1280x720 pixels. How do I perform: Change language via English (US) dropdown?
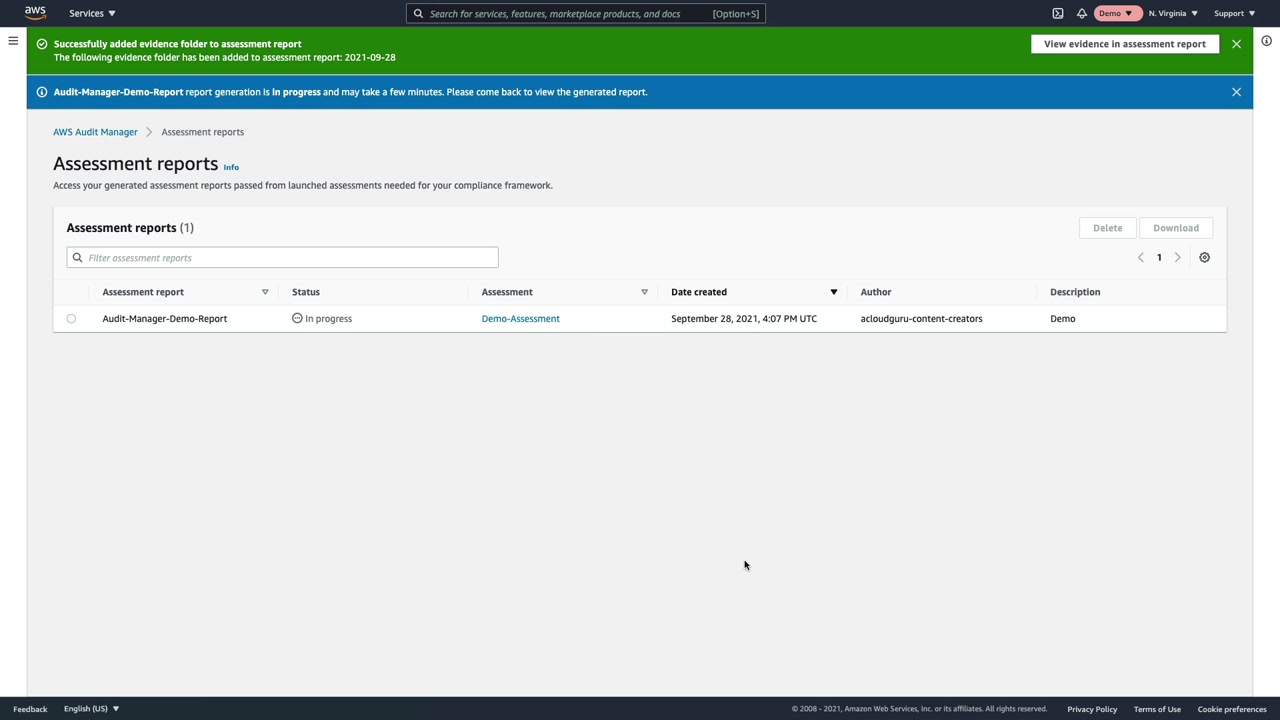click(x=91, y=709)
